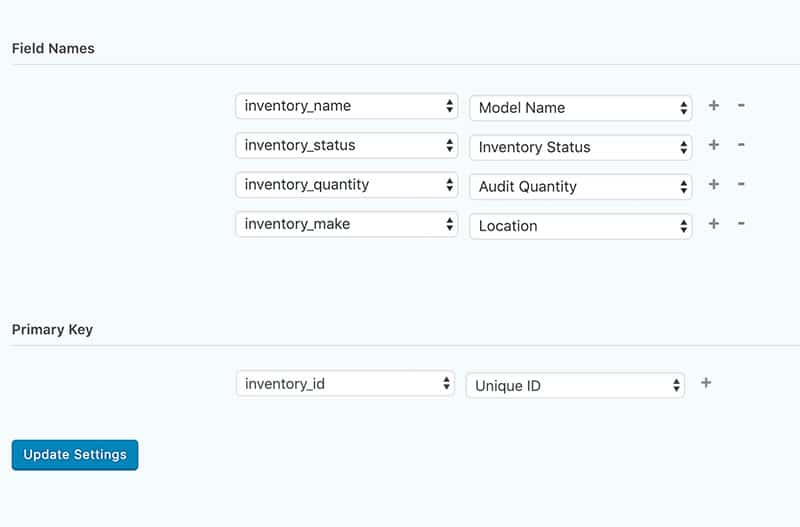
Task: Open the inventory_status dropdown
Action: coord(346,145)
